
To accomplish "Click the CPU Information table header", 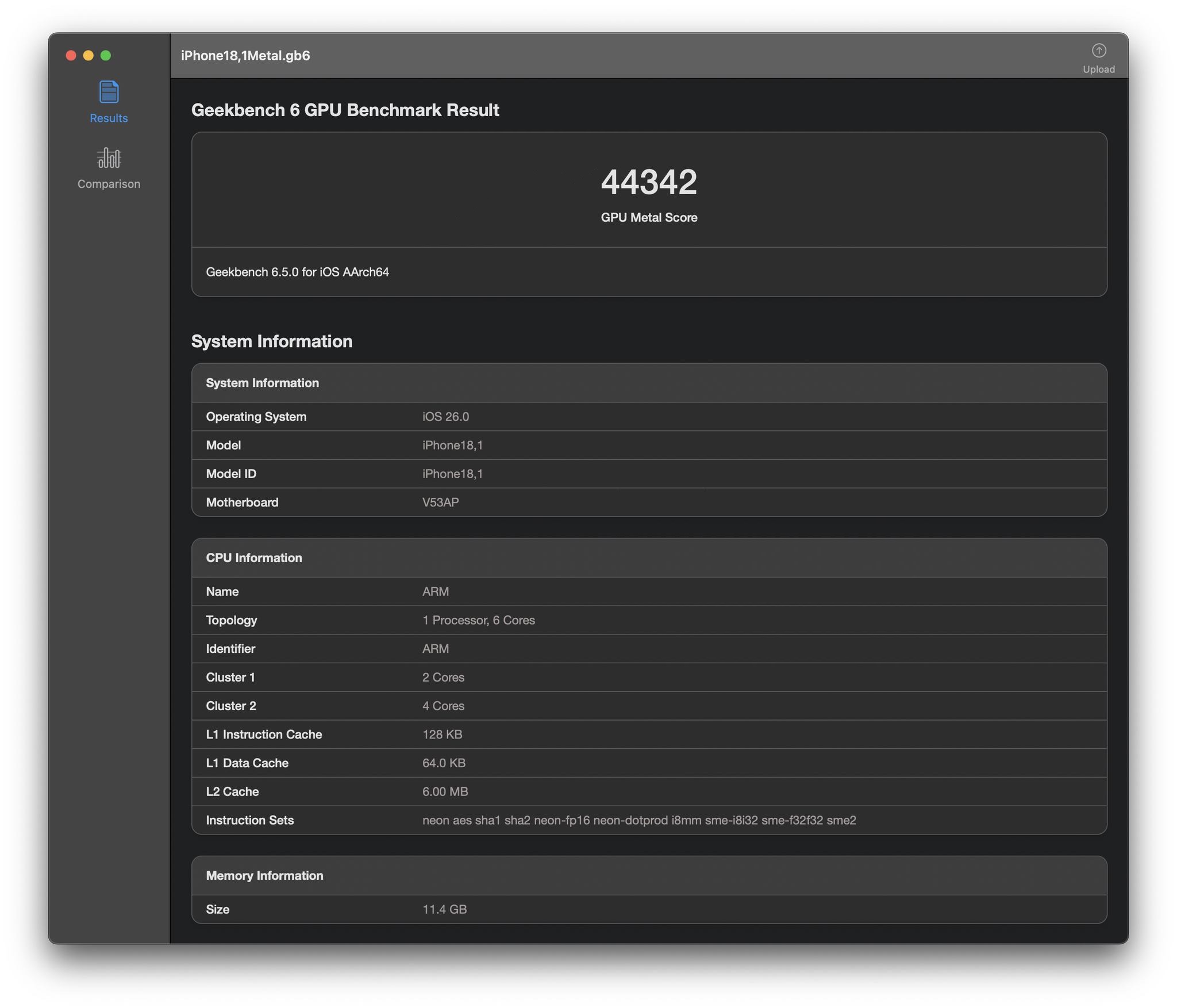I will (x=253, y=558).
